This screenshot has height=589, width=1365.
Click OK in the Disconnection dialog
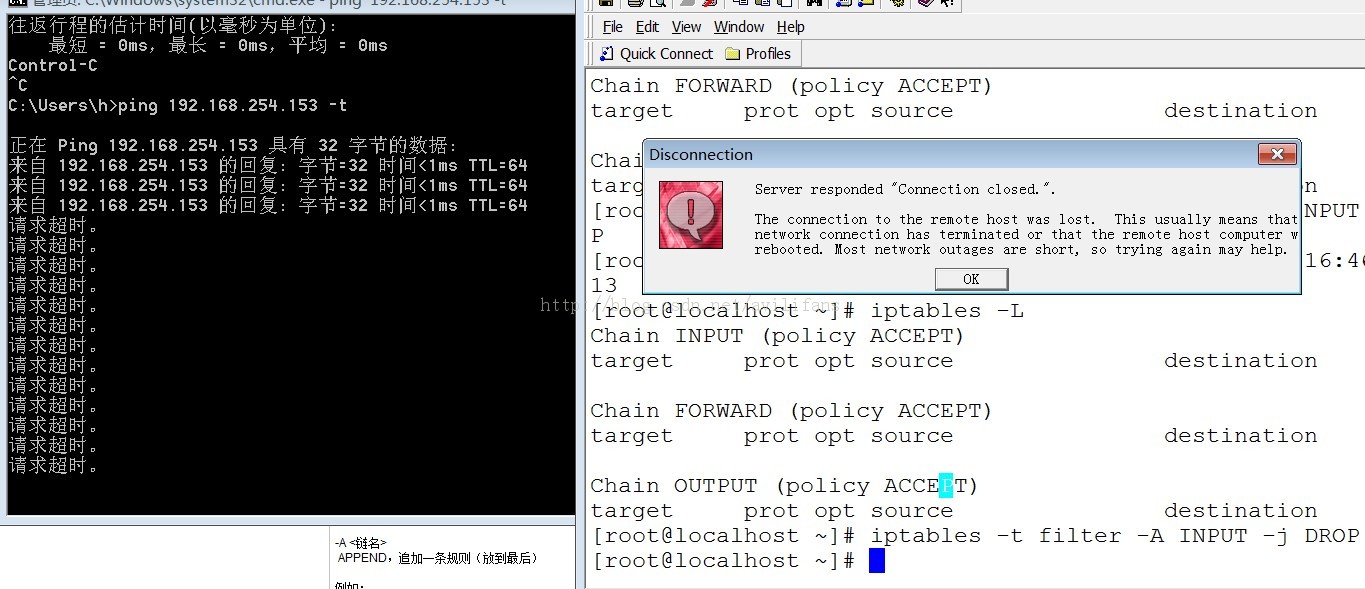click(971, 279)
